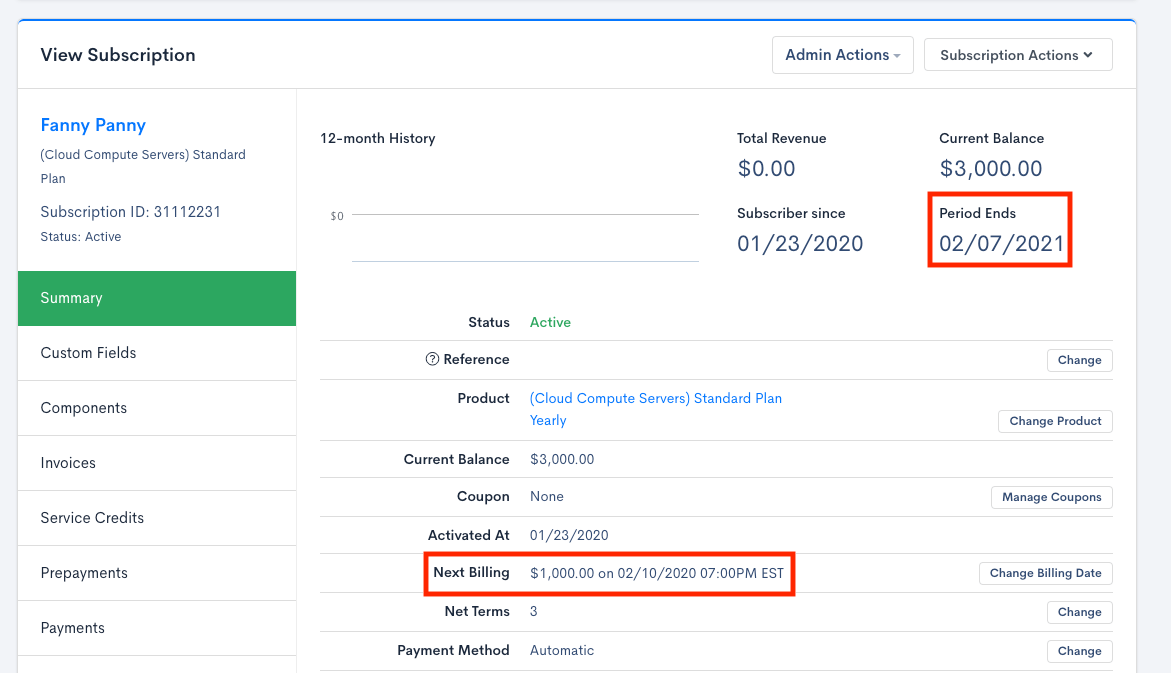
Task: Open the Admin Actions dropdown
Action: (842, 55)
